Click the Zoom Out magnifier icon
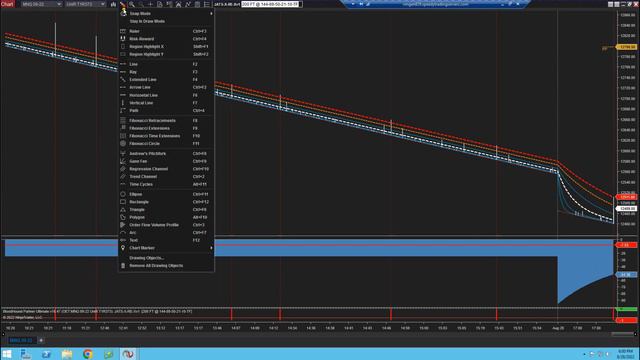This screenshot has width=640, height=360. pyautogui.click(x=141, y=4)
